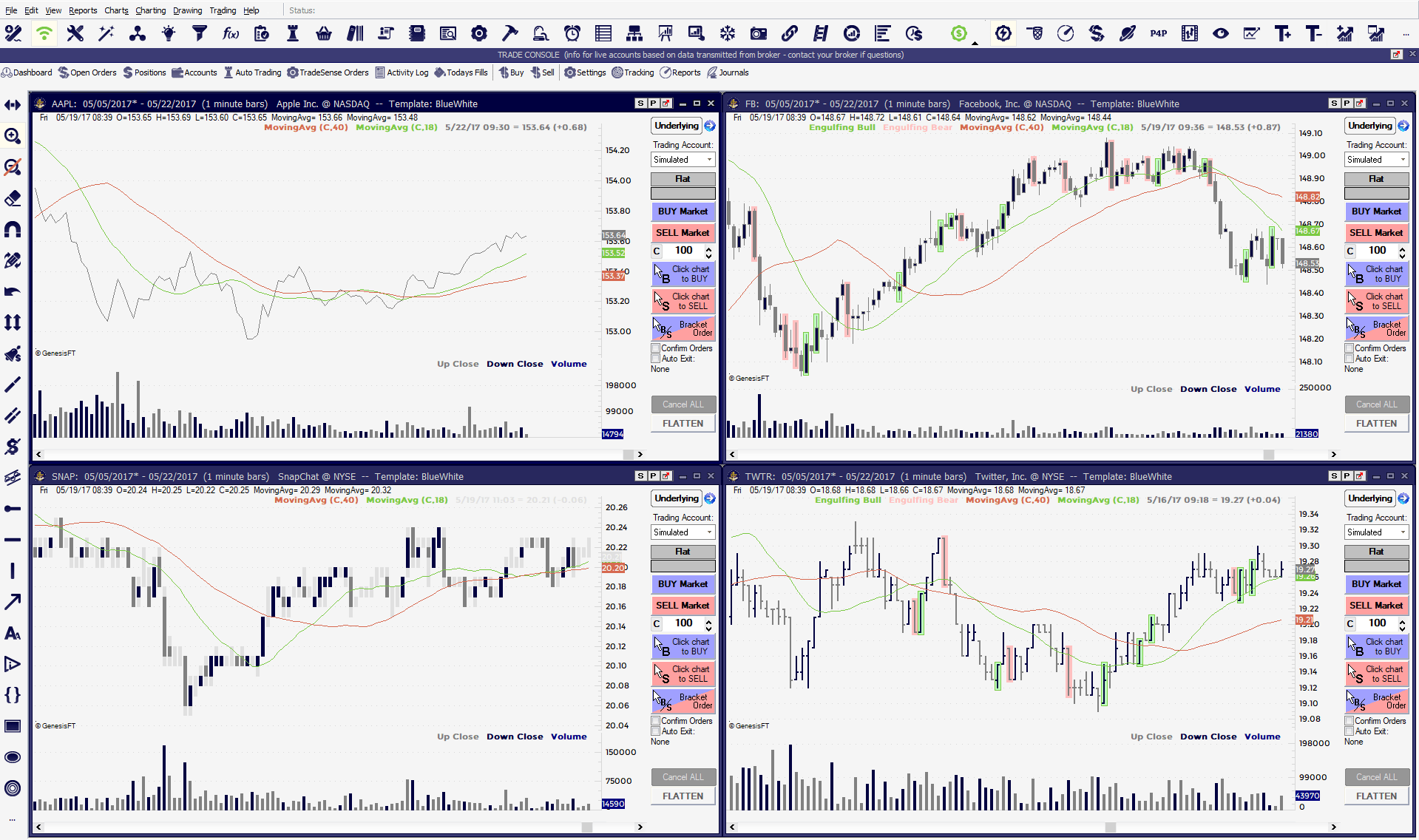Click the quantity field in SNAP chart

click(x=683, y=624)
